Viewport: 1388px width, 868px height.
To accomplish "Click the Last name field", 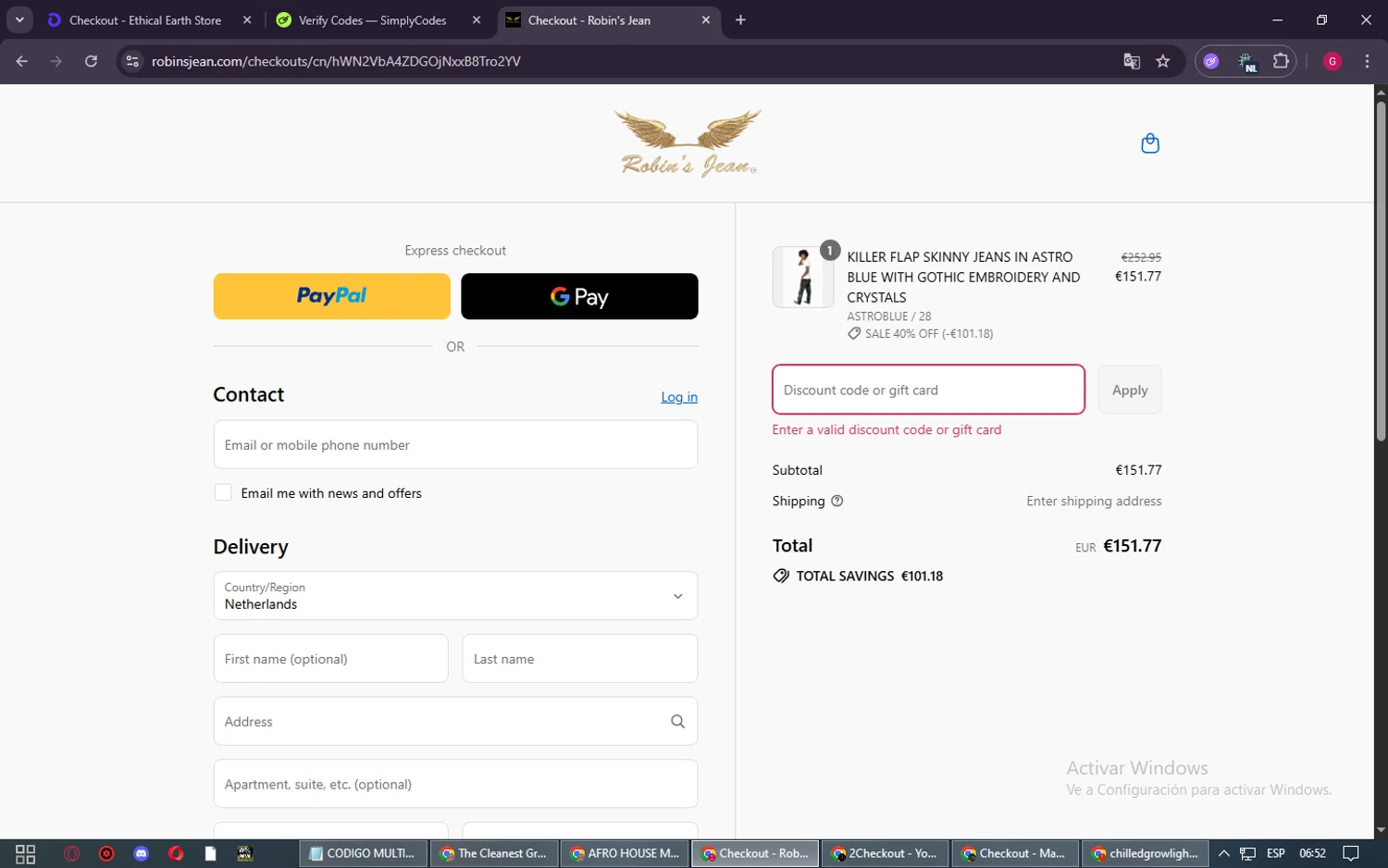I will 579,659.
